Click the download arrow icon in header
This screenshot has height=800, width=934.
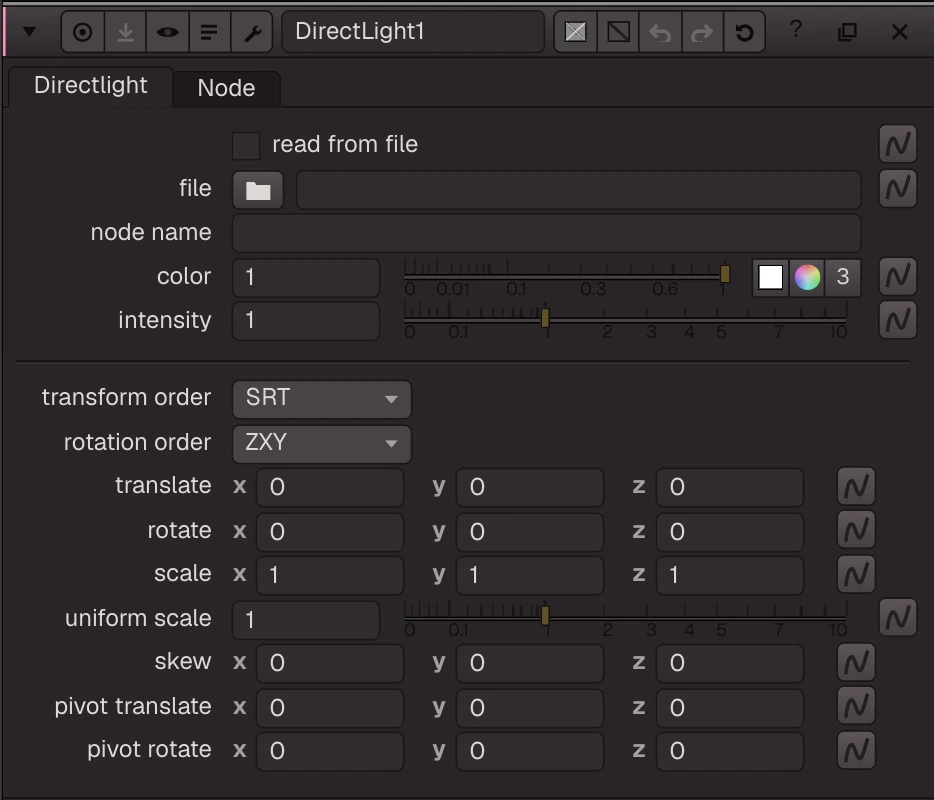point(125,32)
